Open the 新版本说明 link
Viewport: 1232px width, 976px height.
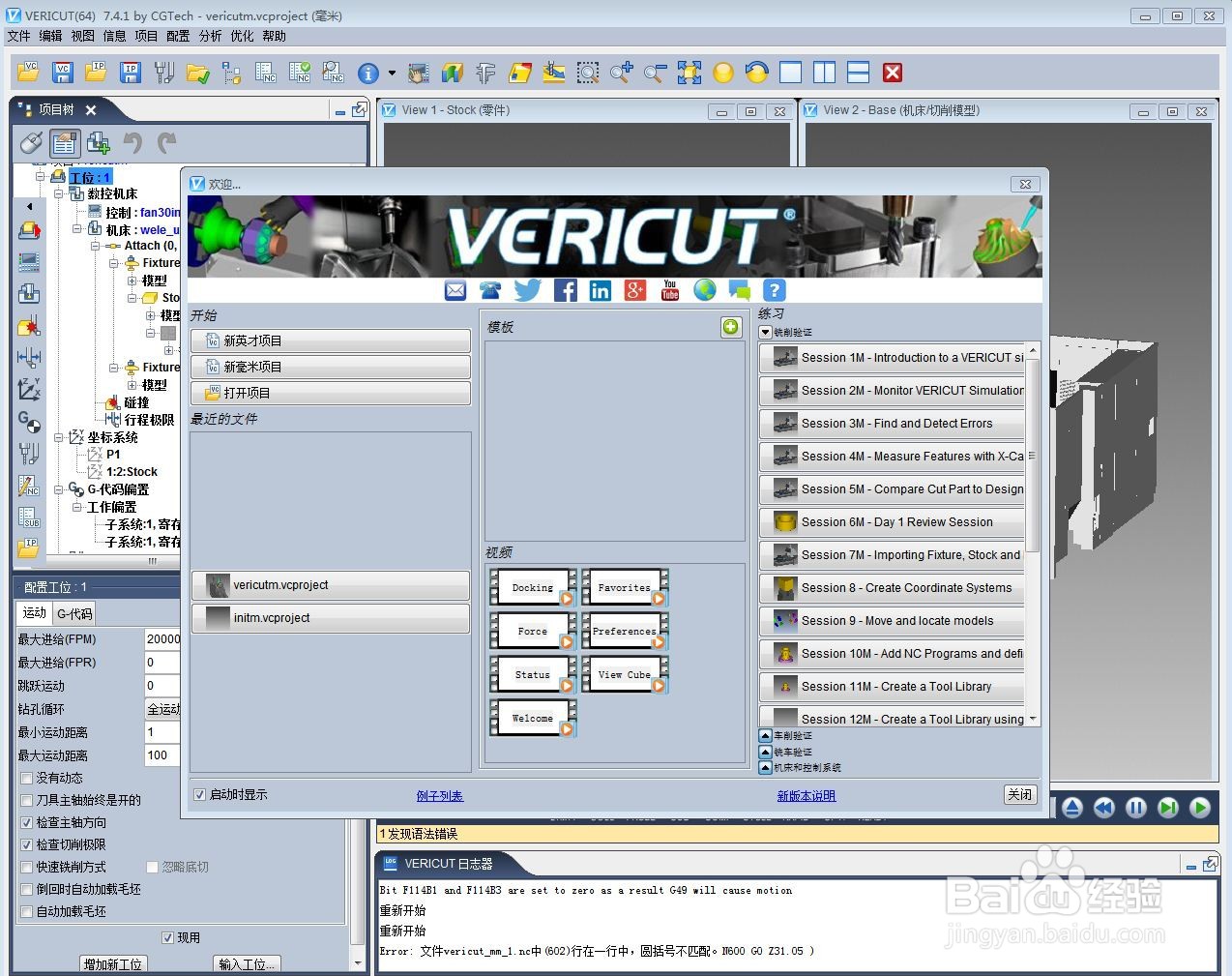(x=807, y=796)
